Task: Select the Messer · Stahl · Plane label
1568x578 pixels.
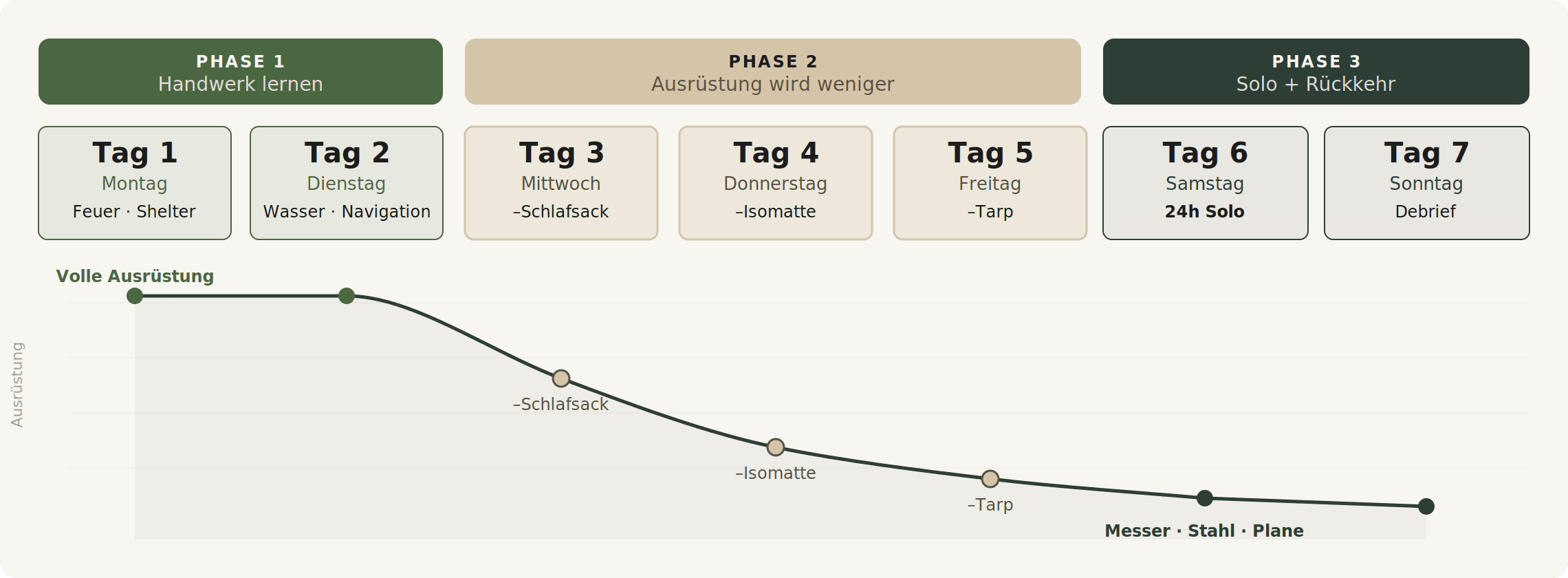Action: click(1204, 531)
